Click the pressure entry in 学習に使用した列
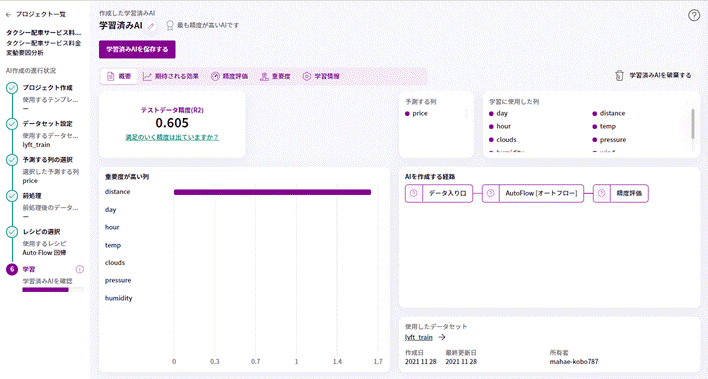 click(x=609, y=140)
